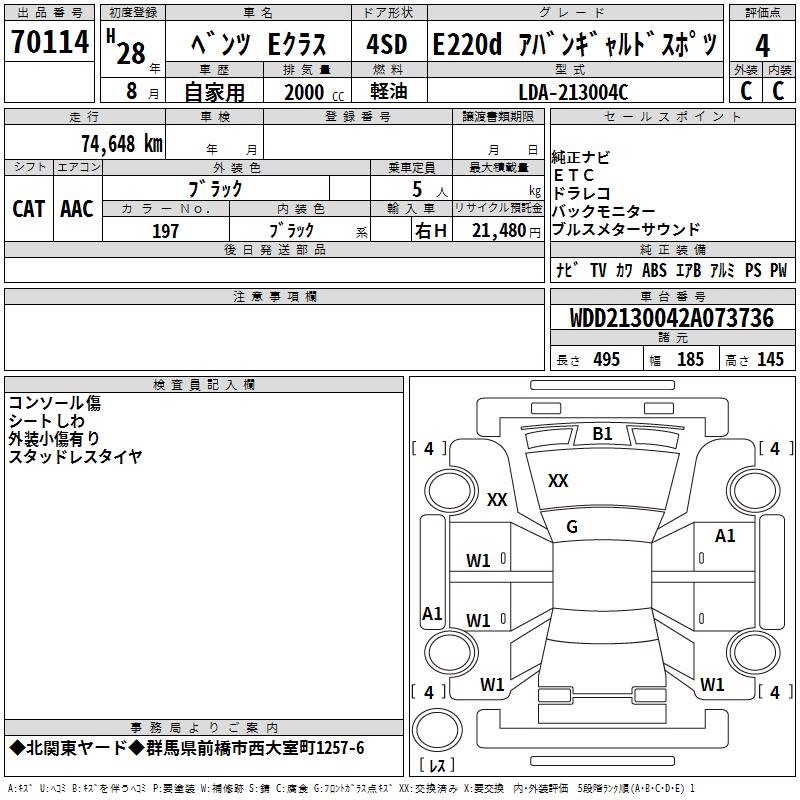The width and height of the screenshot is (800, 800).
Task: Select the inspector note 外装小傷有り
Action: tap(54, 439)
